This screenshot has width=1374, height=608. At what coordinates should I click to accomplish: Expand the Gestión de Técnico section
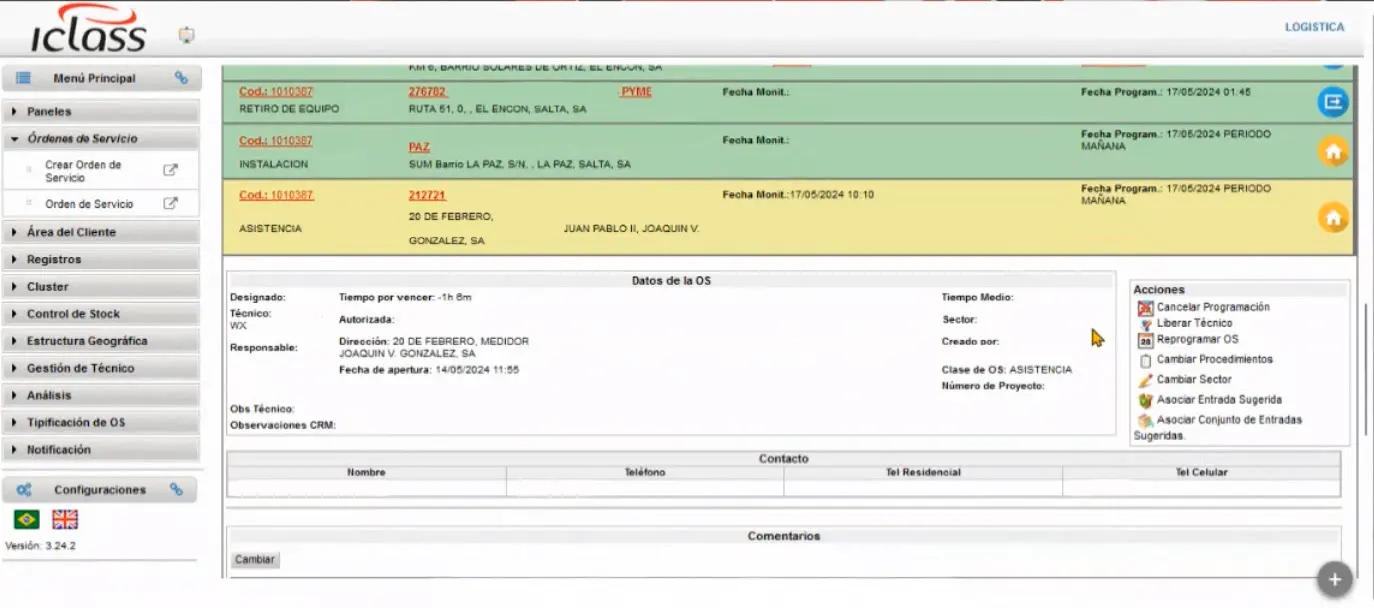click(101, 368)
